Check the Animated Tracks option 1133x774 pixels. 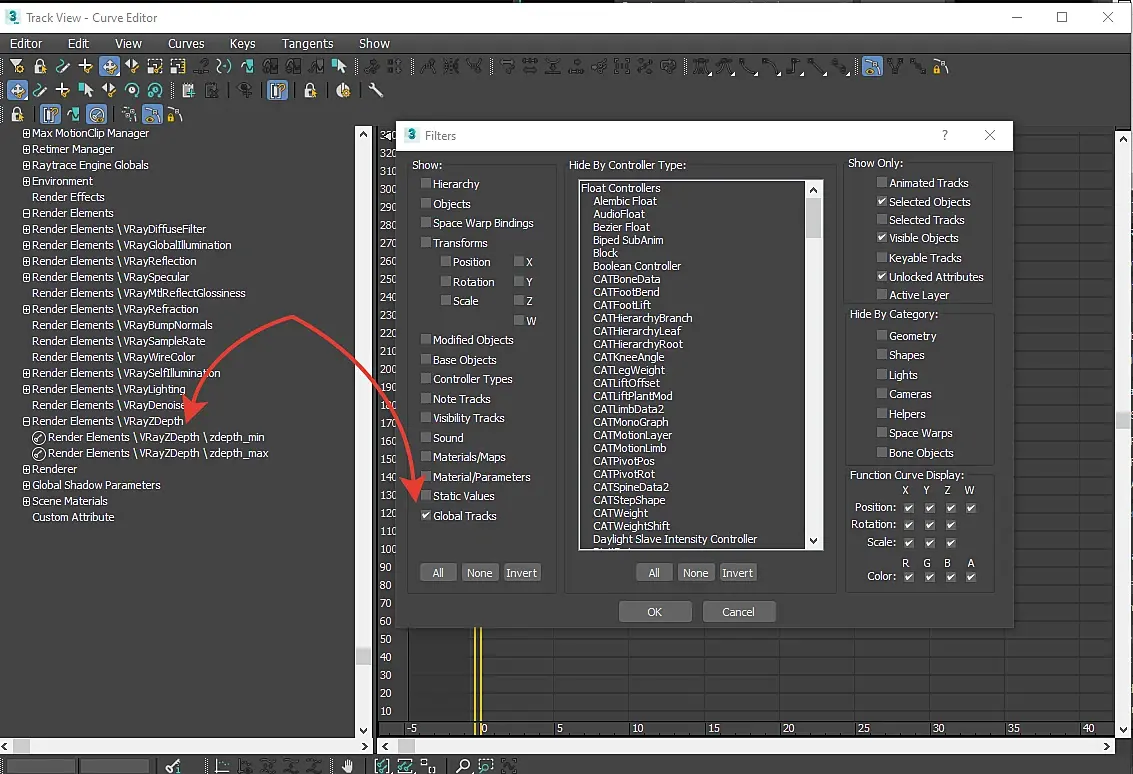tap(882, 183)
